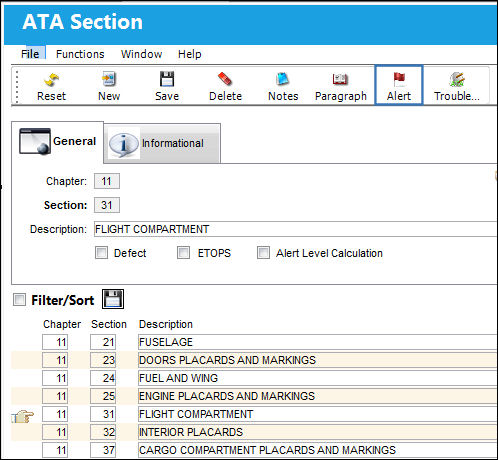Select the FUSELAGE row description
Screen dimensions: 498x460
coord(318,342)
